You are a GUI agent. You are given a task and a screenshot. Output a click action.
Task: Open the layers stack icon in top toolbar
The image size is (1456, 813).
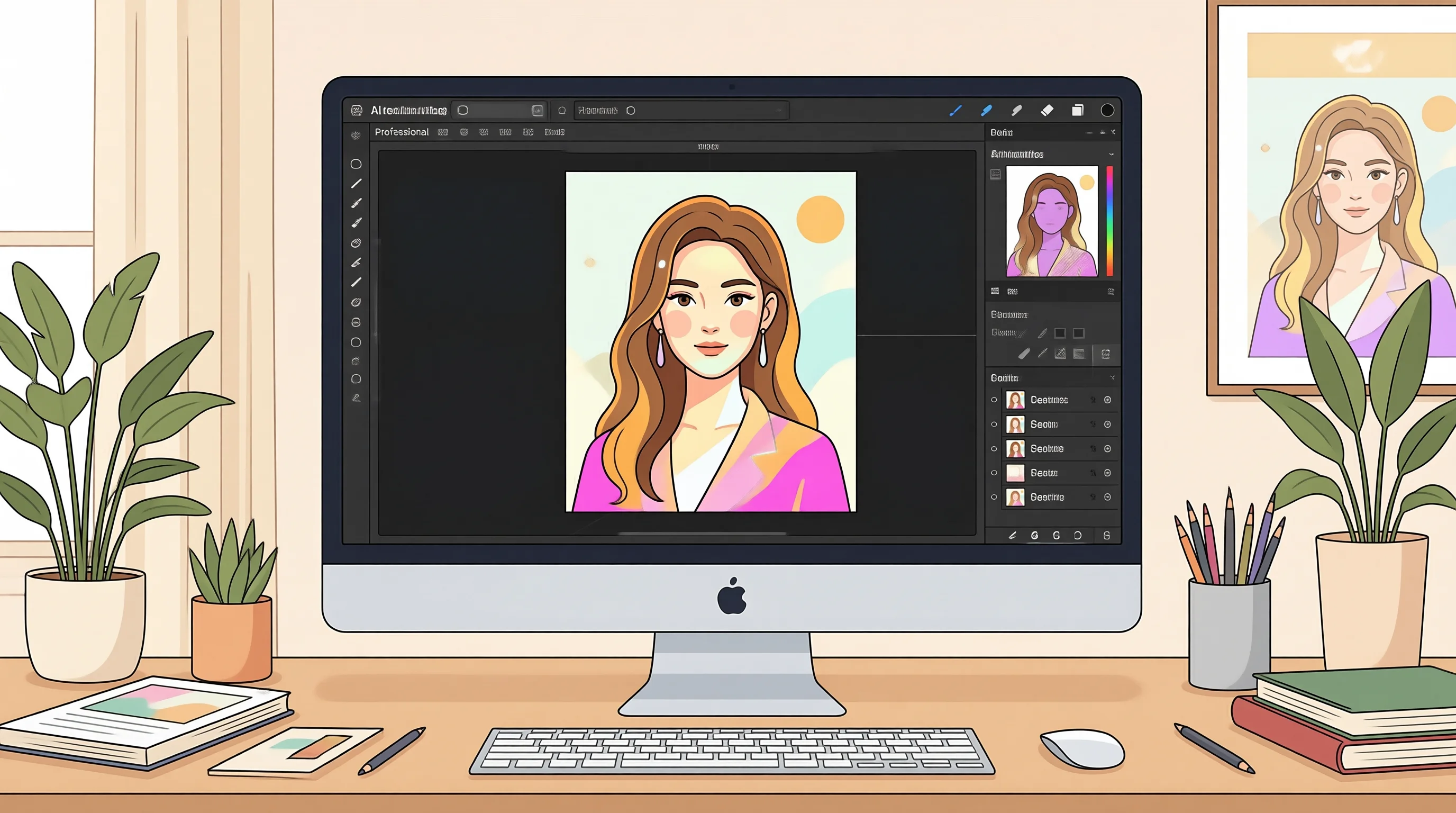(1078, 110)
